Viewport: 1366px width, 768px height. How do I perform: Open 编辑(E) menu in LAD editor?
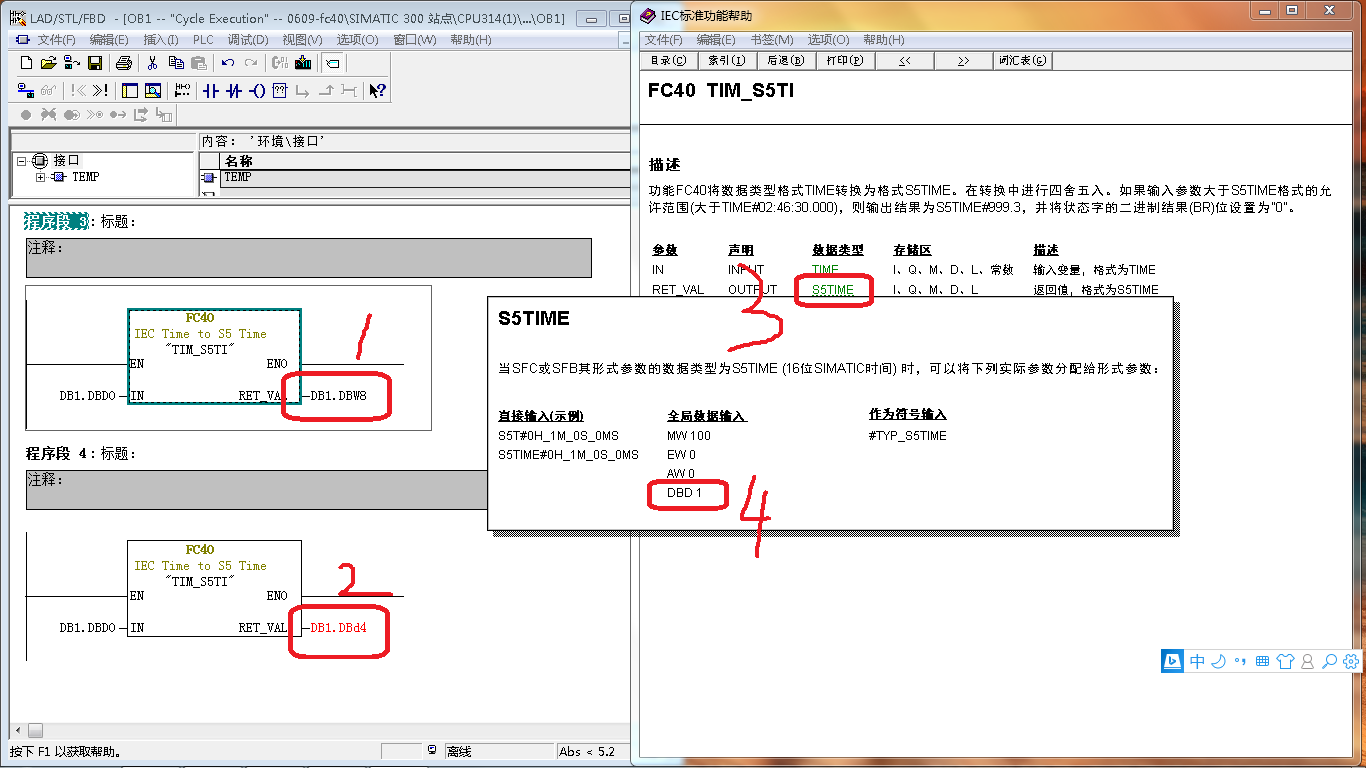pyautogui.click(x=109, y=40)
